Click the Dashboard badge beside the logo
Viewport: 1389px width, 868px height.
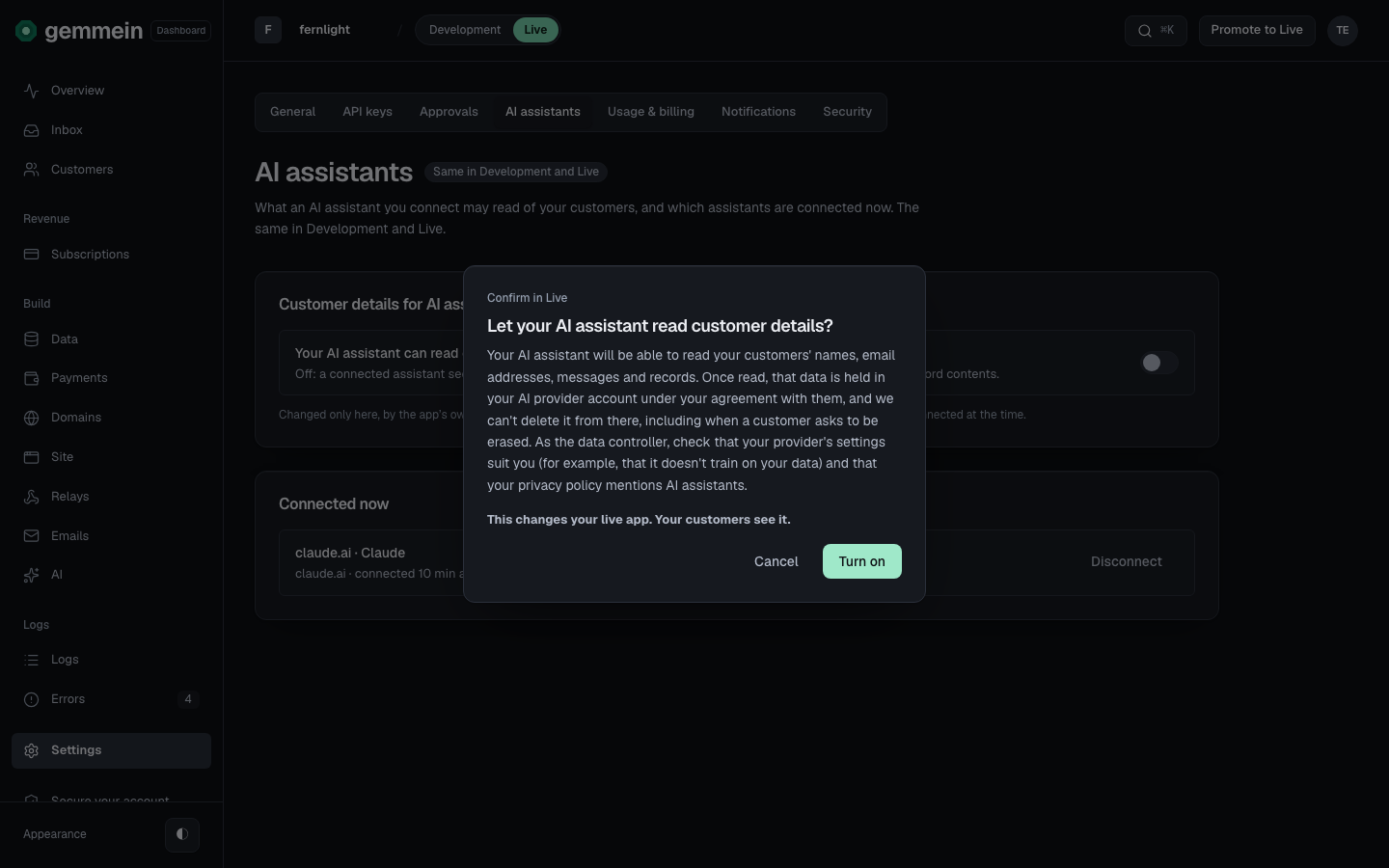point(181,31)
